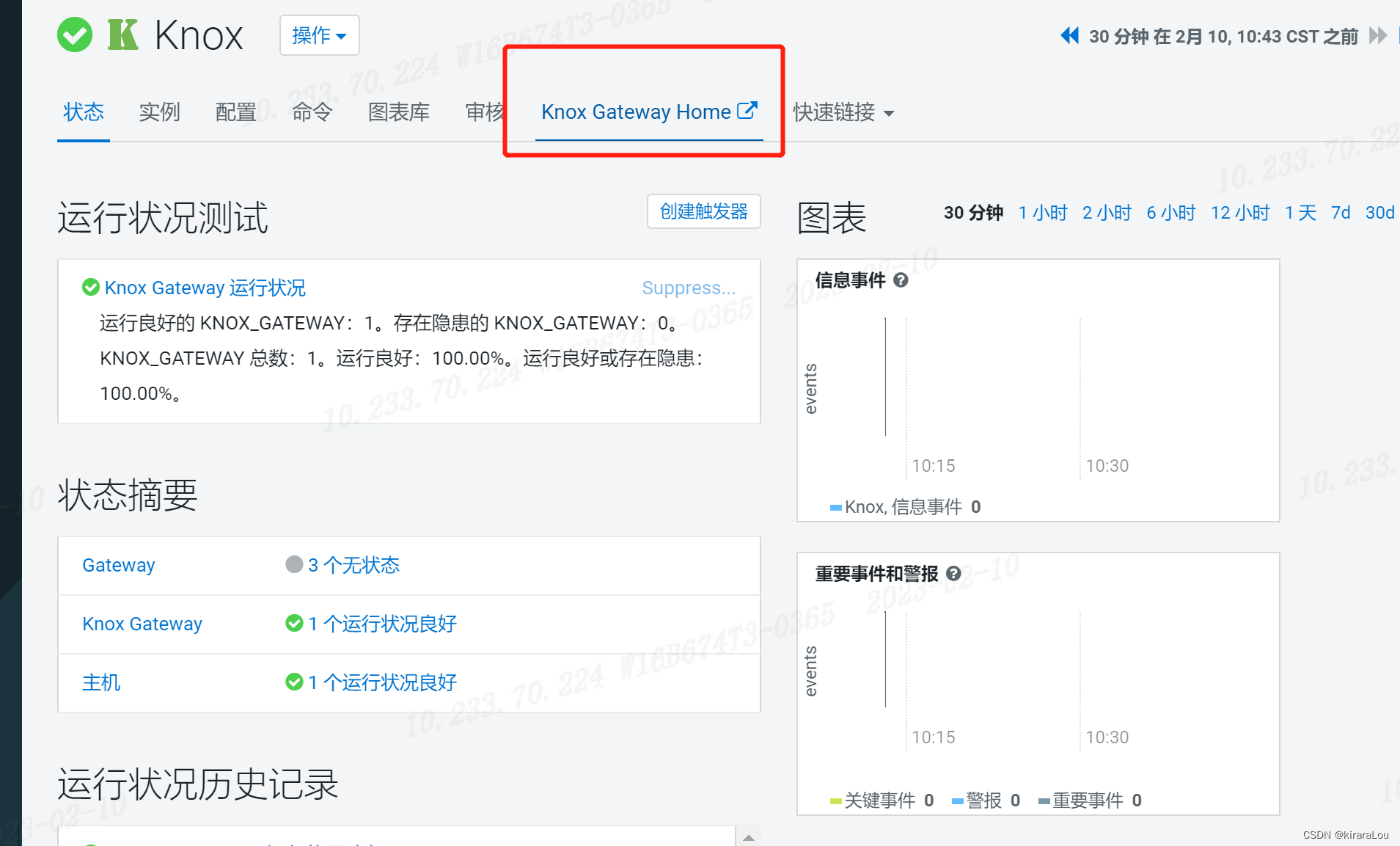1400x846 pixels.
Task: Select the 12 小时 chart range
Action: coord(1240,213)
